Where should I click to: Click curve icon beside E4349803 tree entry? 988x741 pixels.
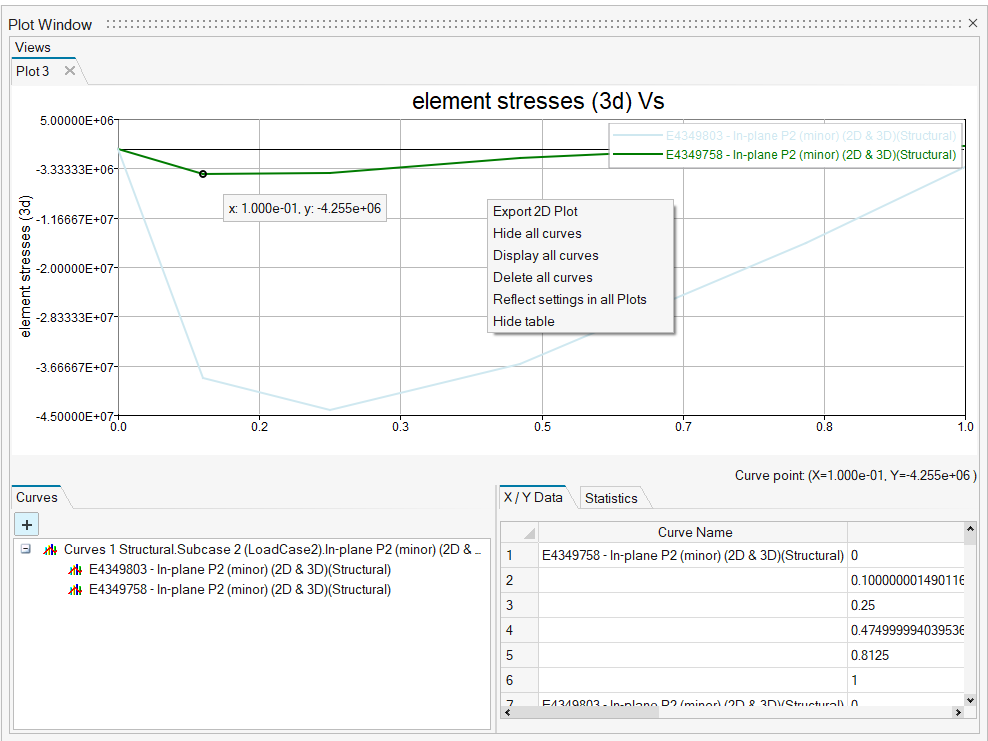click(75, 570)
